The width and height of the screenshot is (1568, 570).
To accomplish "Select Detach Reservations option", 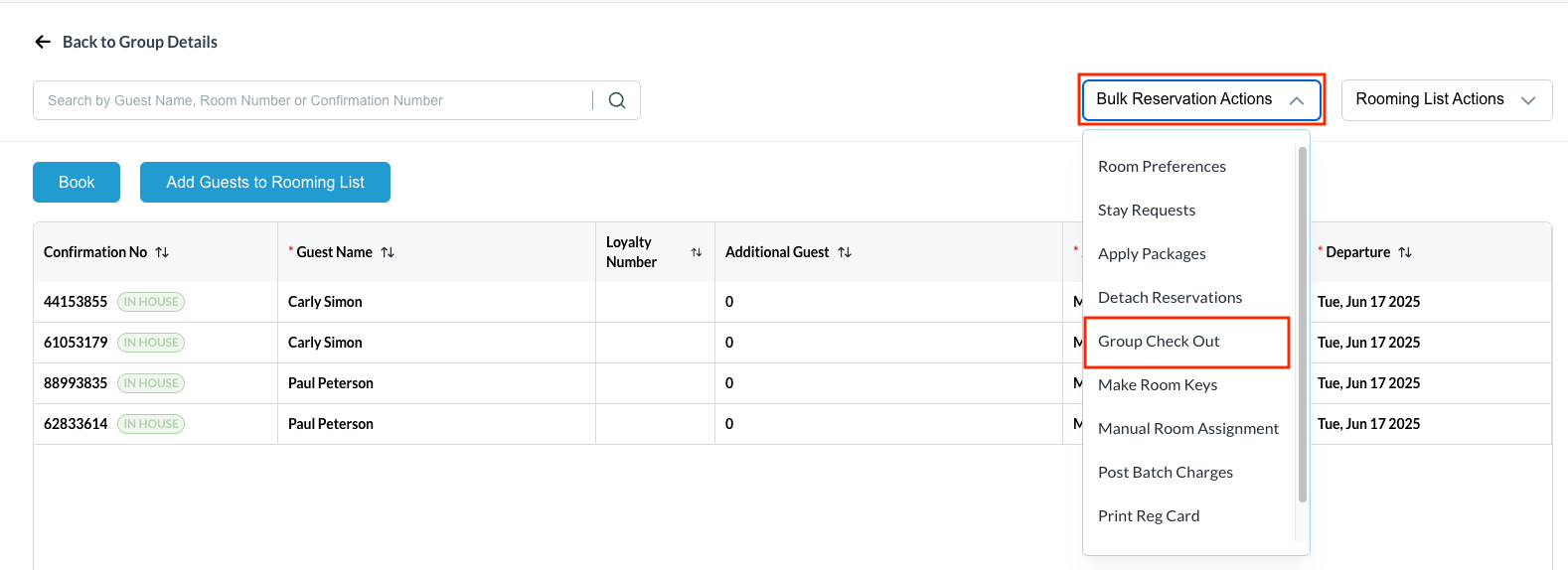I will [x=1170, y=298].
